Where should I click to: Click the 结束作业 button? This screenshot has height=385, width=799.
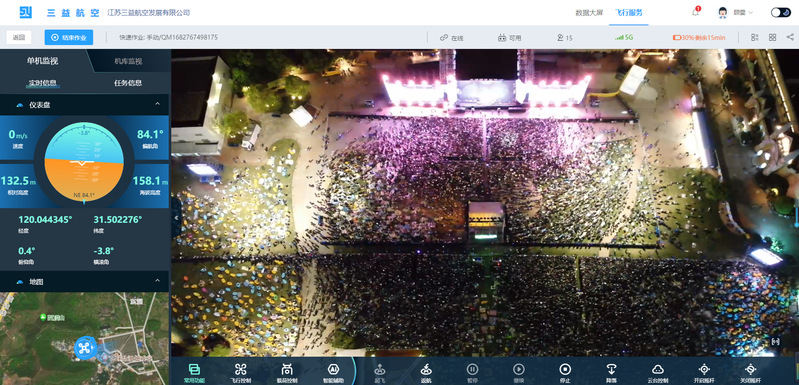click(x=69, y=37)
